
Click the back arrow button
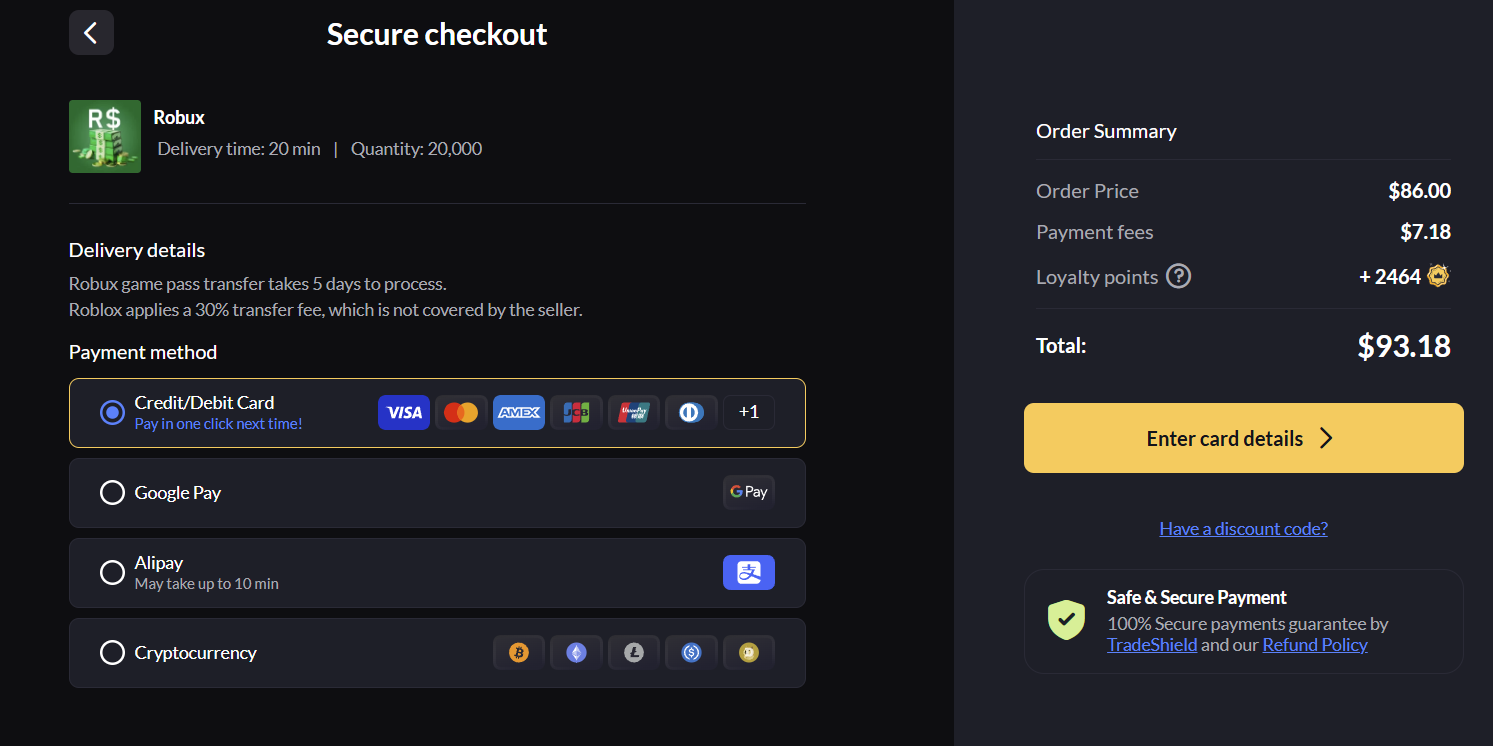(91, 33)
